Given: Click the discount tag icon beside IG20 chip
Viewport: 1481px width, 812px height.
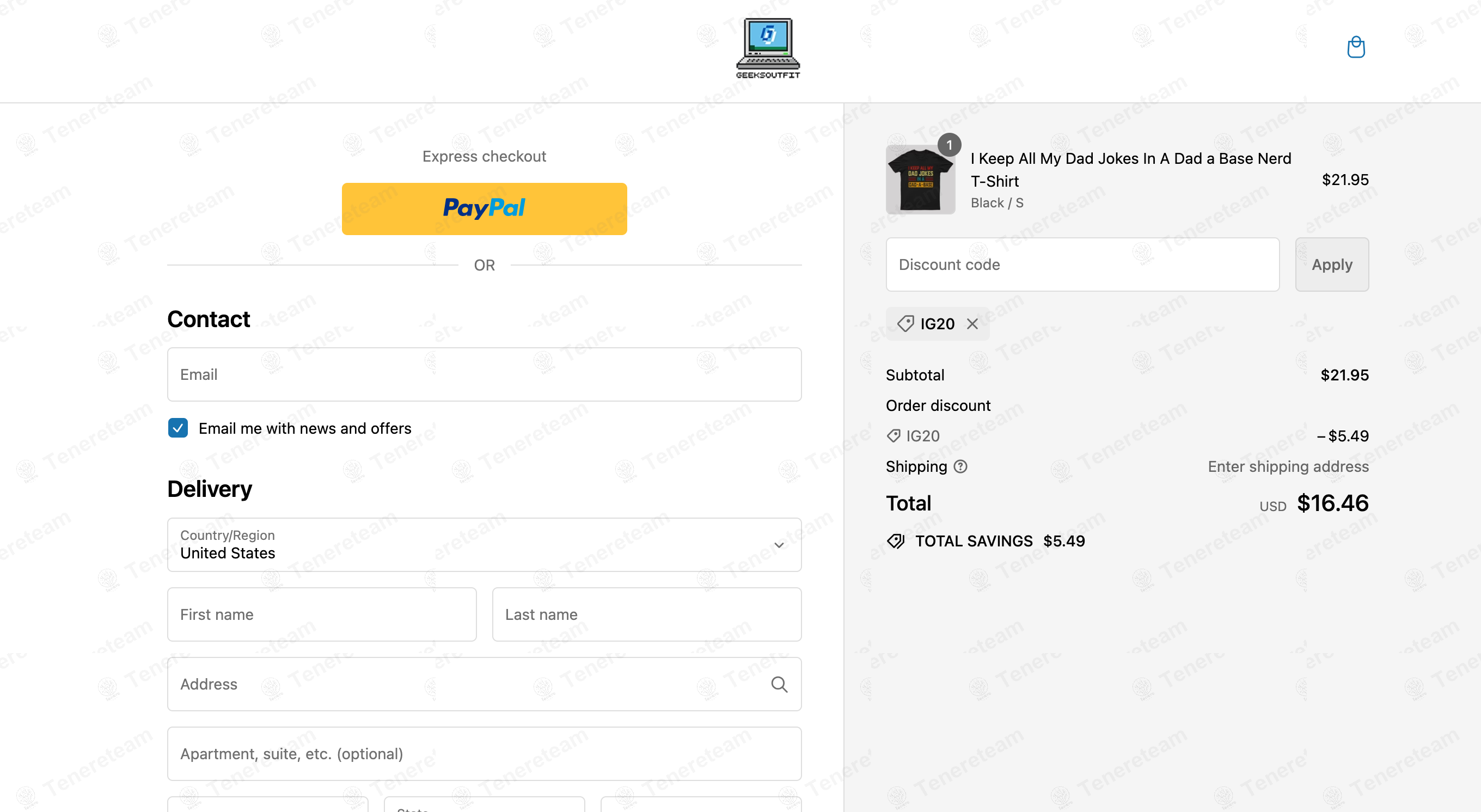Looking at the screenshot, I should [x=905, y=323].
